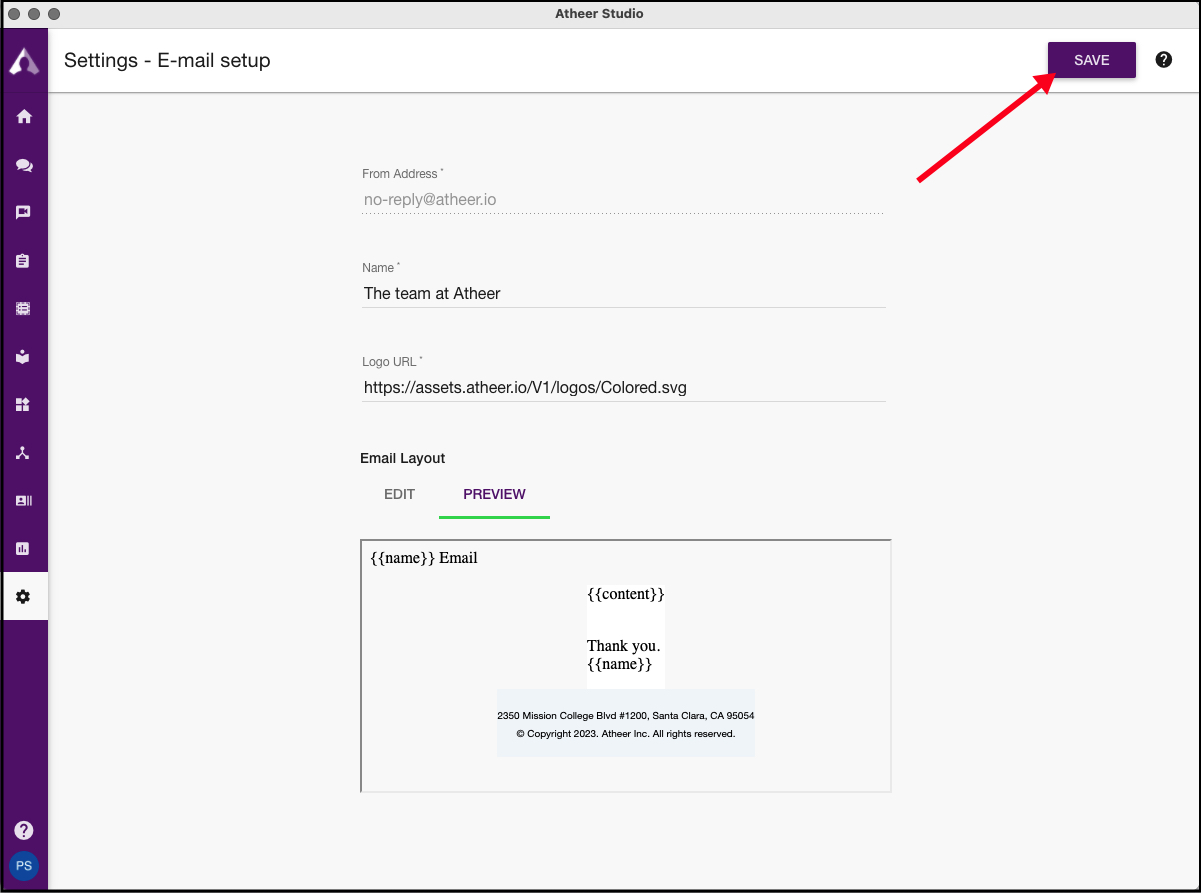Click the SAVE button
Screen dimensions: 1201x893
click(1092, 60)
